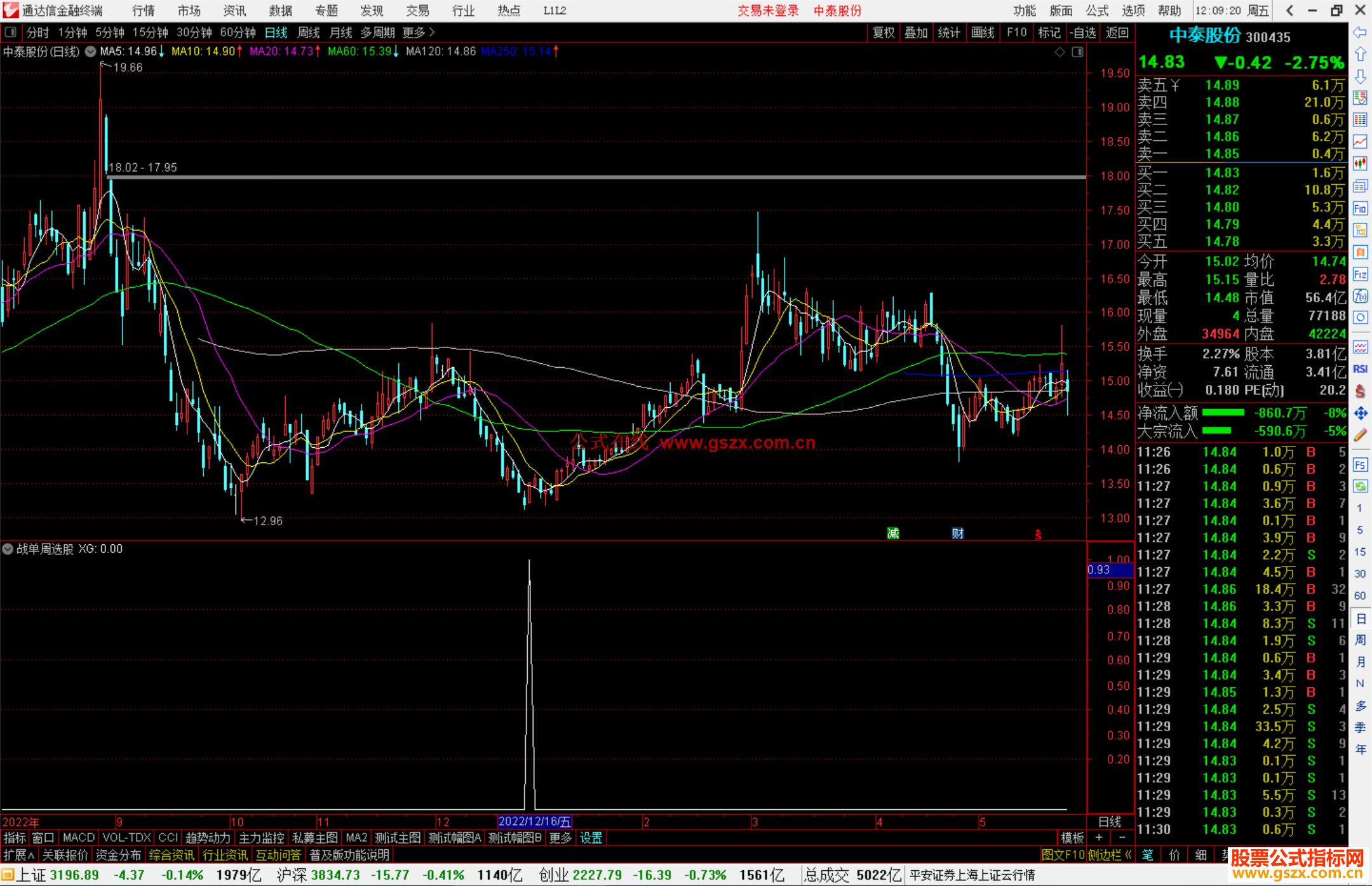Select the MACD indicator tab
The width and height of the screenshot is (1372, 886).
pos(78,838)
